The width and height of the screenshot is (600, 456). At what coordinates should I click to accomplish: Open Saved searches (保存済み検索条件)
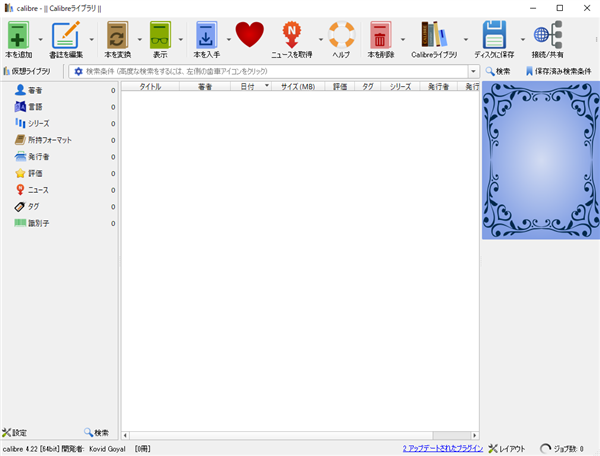click(x=559, y=72)
